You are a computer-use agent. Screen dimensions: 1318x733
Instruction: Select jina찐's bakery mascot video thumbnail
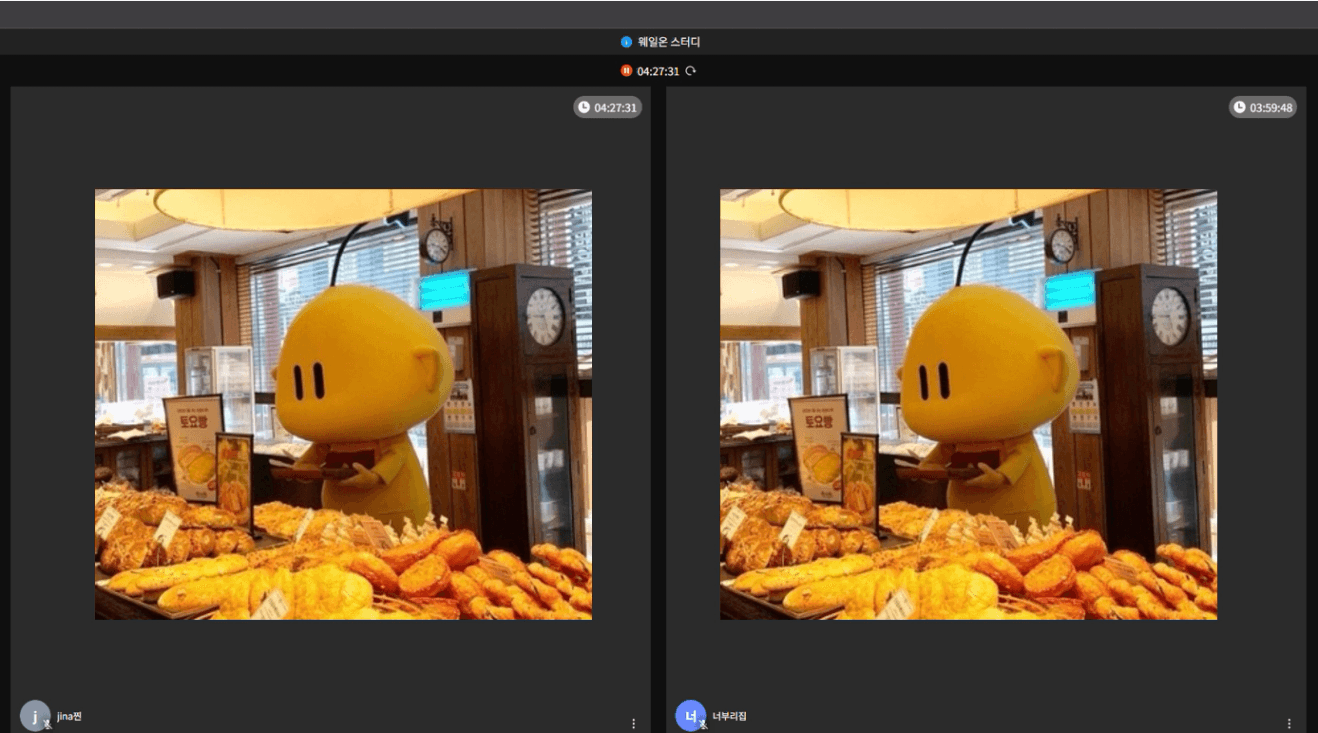[343, 404]
